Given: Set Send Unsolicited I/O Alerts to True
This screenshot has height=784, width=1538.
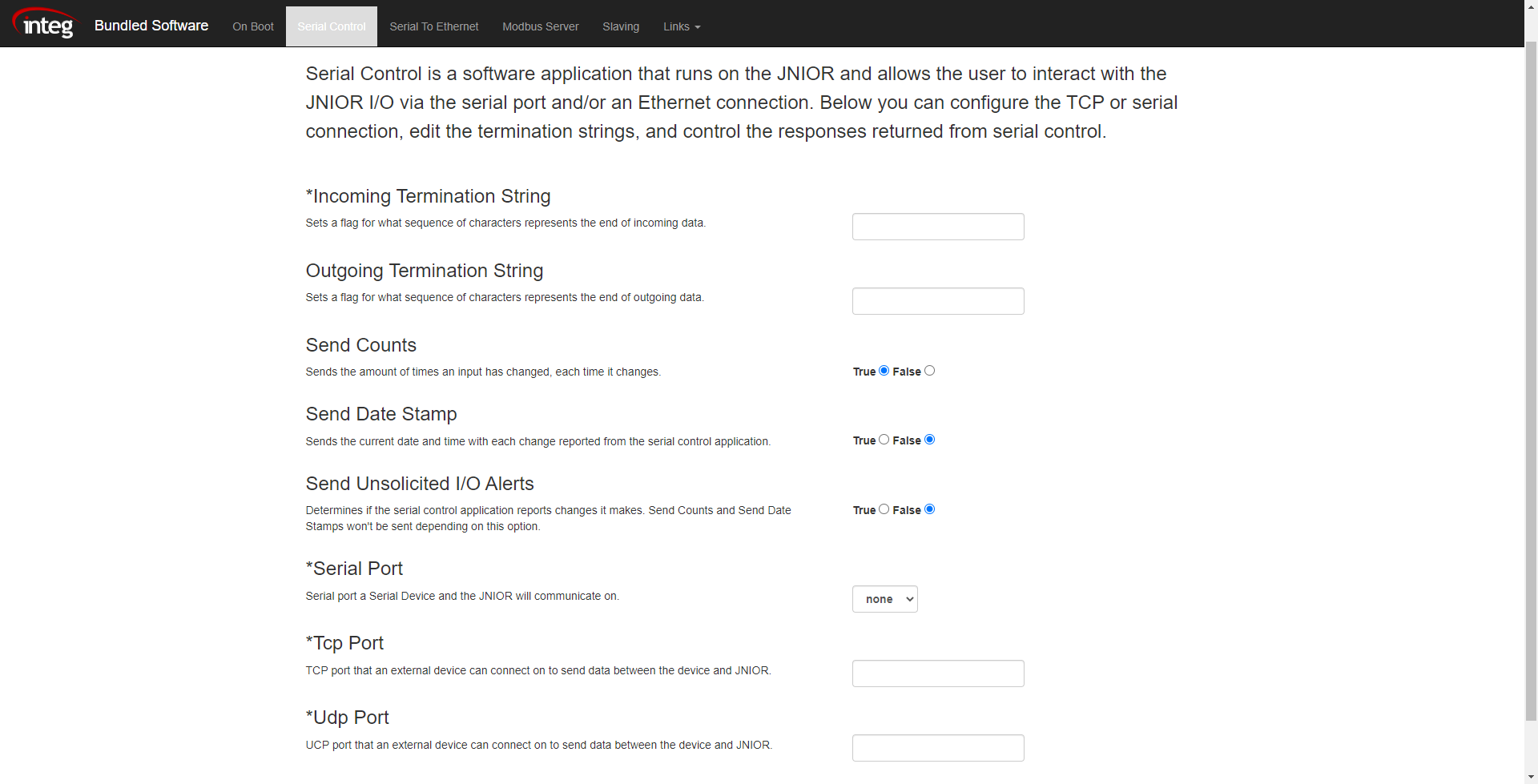Looking at the screenshot, I should click(x=884, y=509).
